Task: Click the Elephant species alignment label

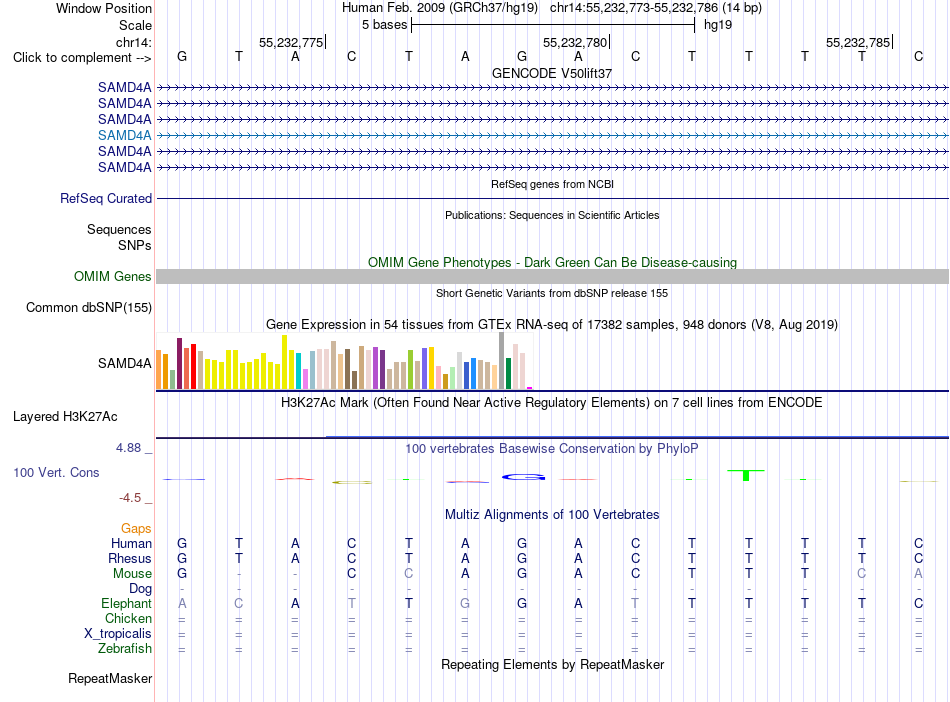Action: tap(126, 603)
